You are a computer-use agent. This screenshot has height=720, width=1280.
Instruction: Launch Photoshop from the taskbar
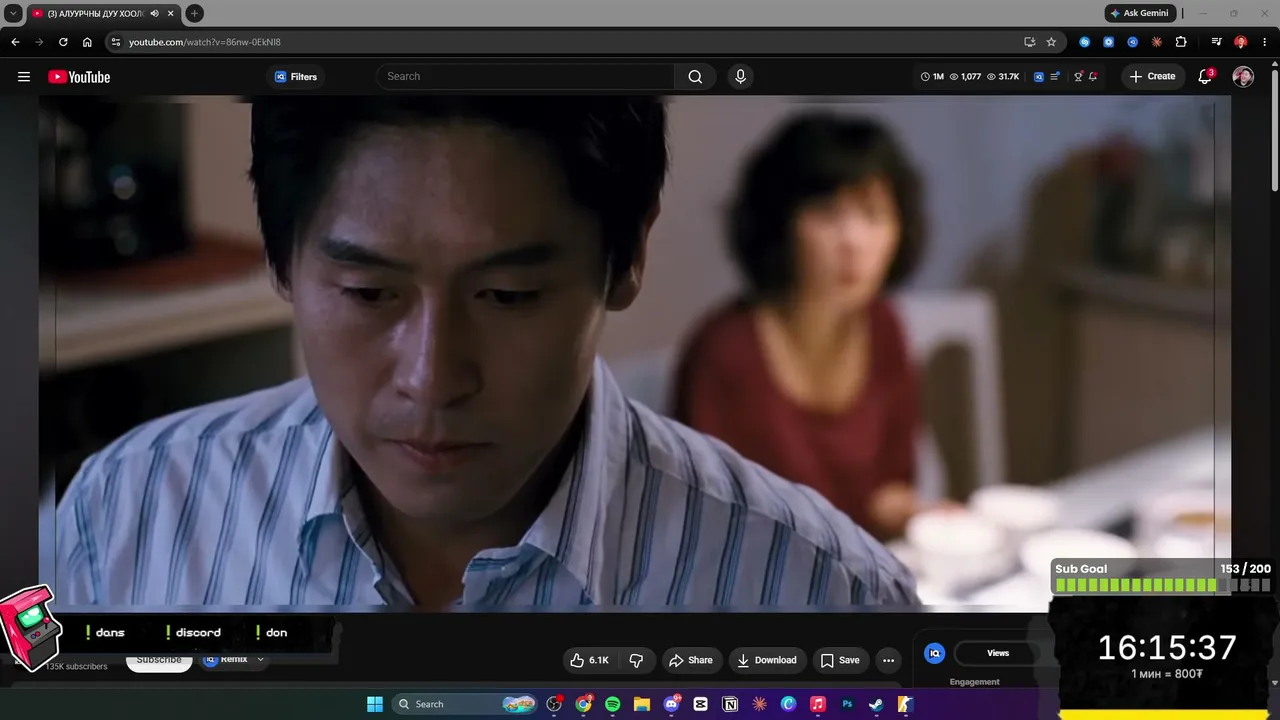(x=847, y=704)
